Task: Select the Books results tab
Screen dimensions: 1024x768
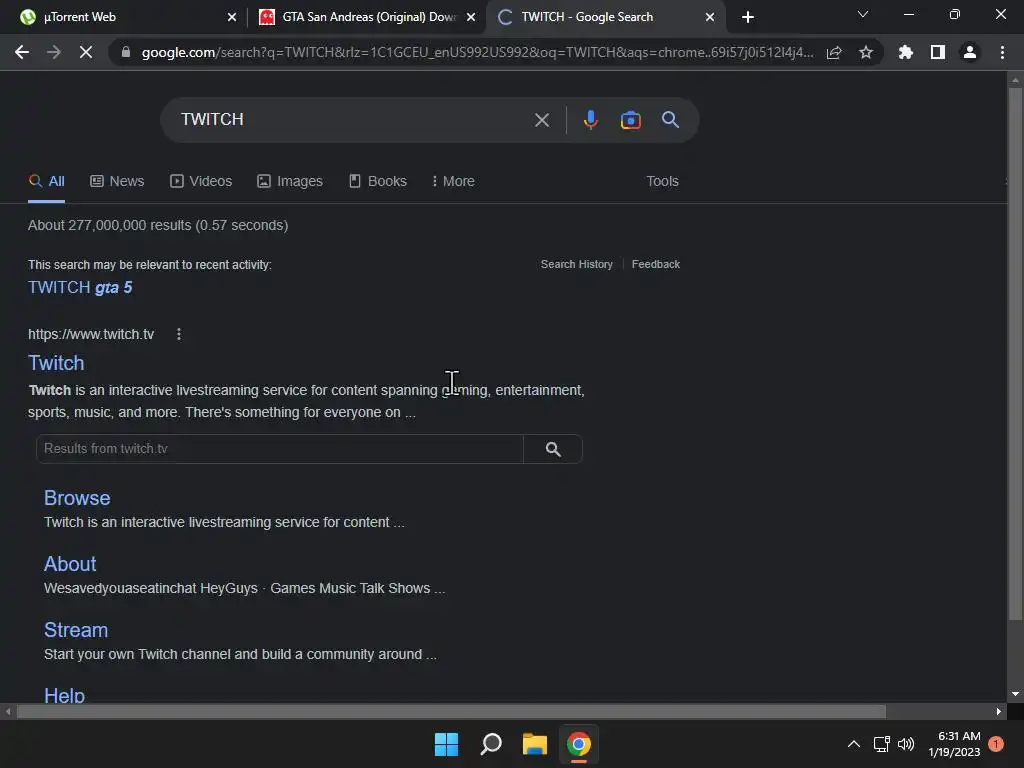Action: 378,181
